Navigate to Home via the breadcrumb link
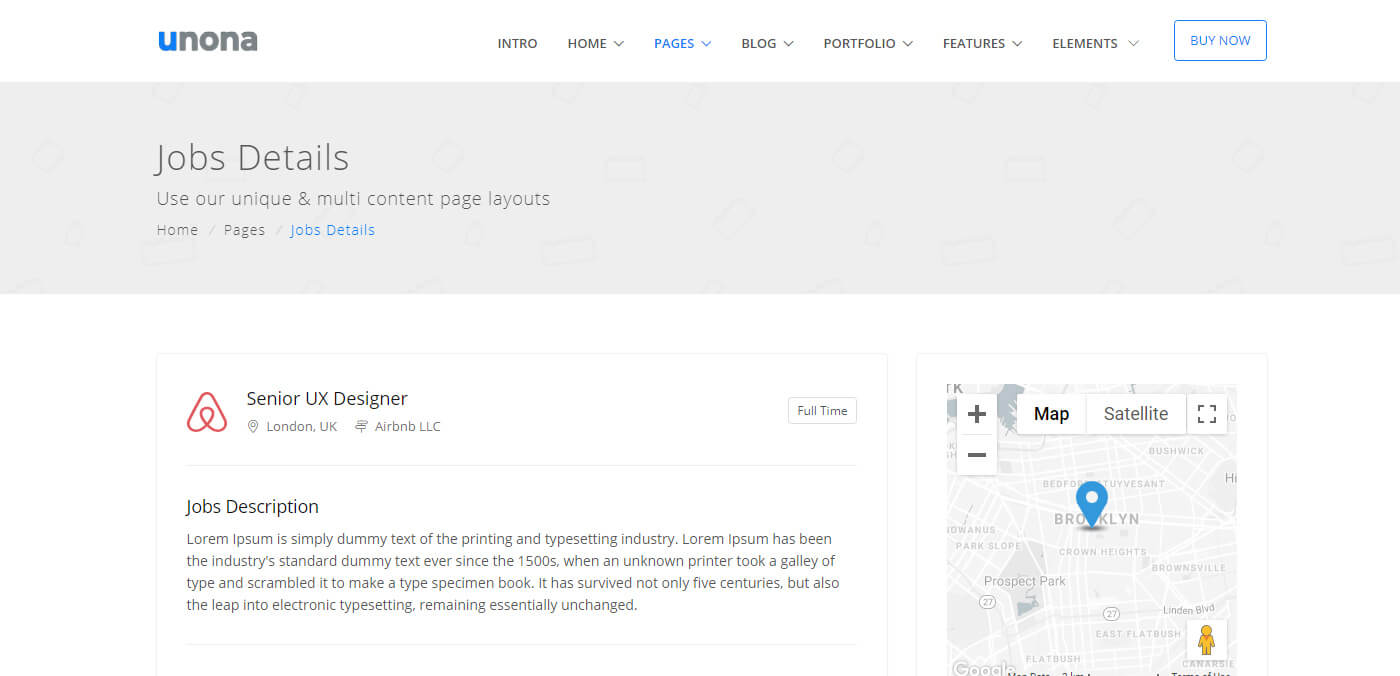Viewport: 1400px width, 676px height. coord(176,229)
